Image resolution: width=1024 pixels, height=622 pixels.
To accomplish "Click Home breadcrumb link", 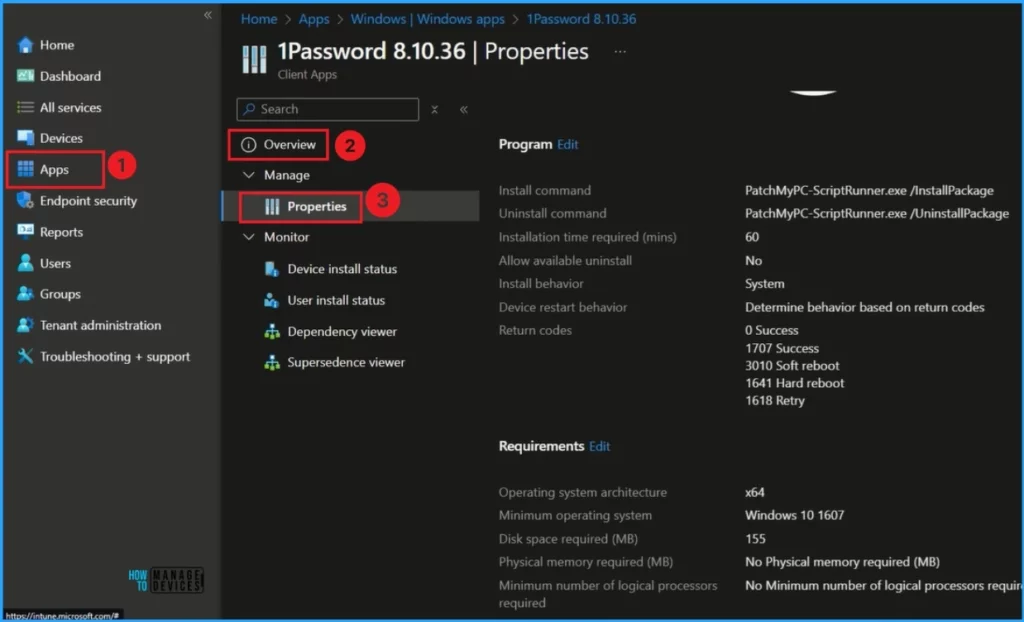I will [259, 19].
